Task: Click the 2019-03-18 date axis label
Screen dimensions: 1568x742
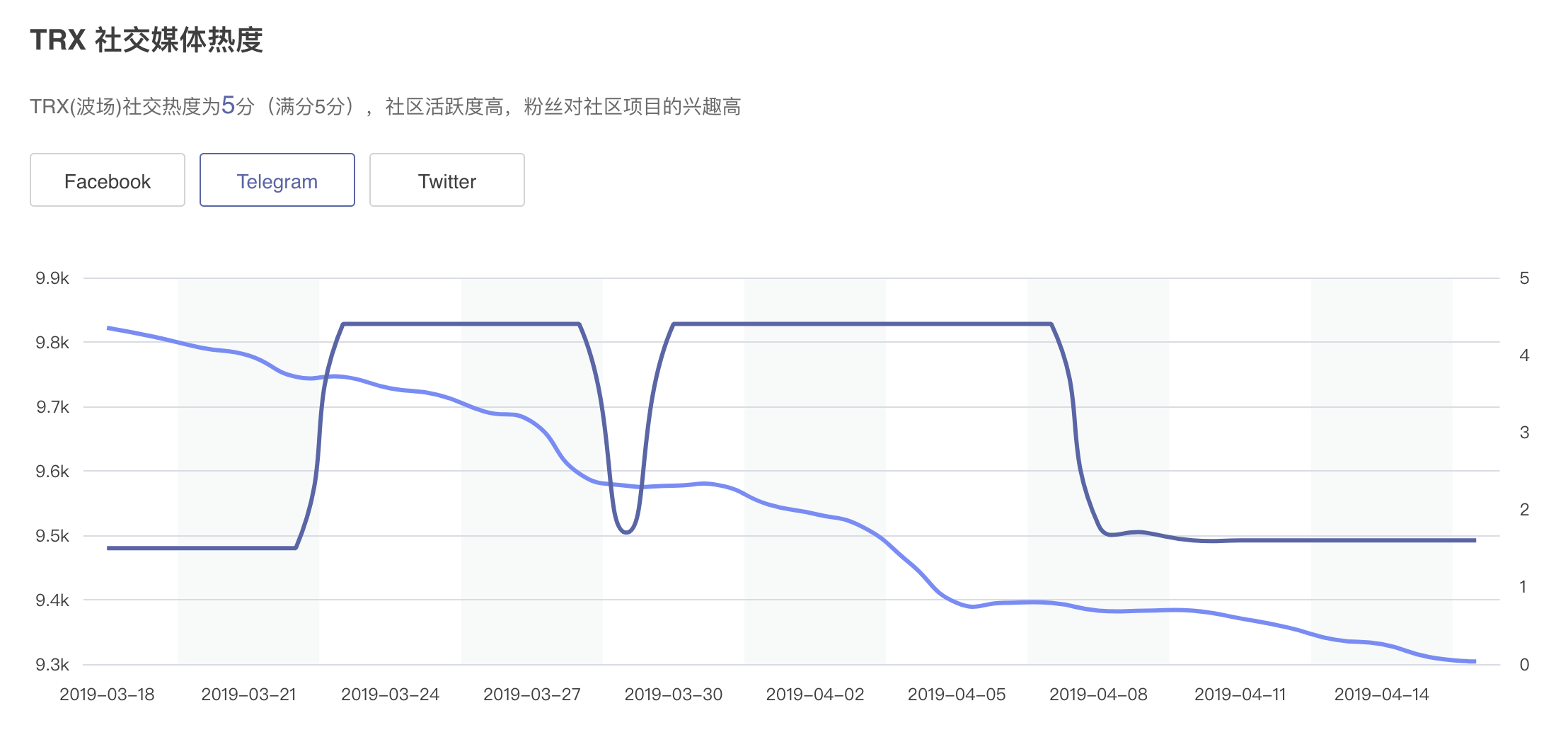Action: coord(108,695)
